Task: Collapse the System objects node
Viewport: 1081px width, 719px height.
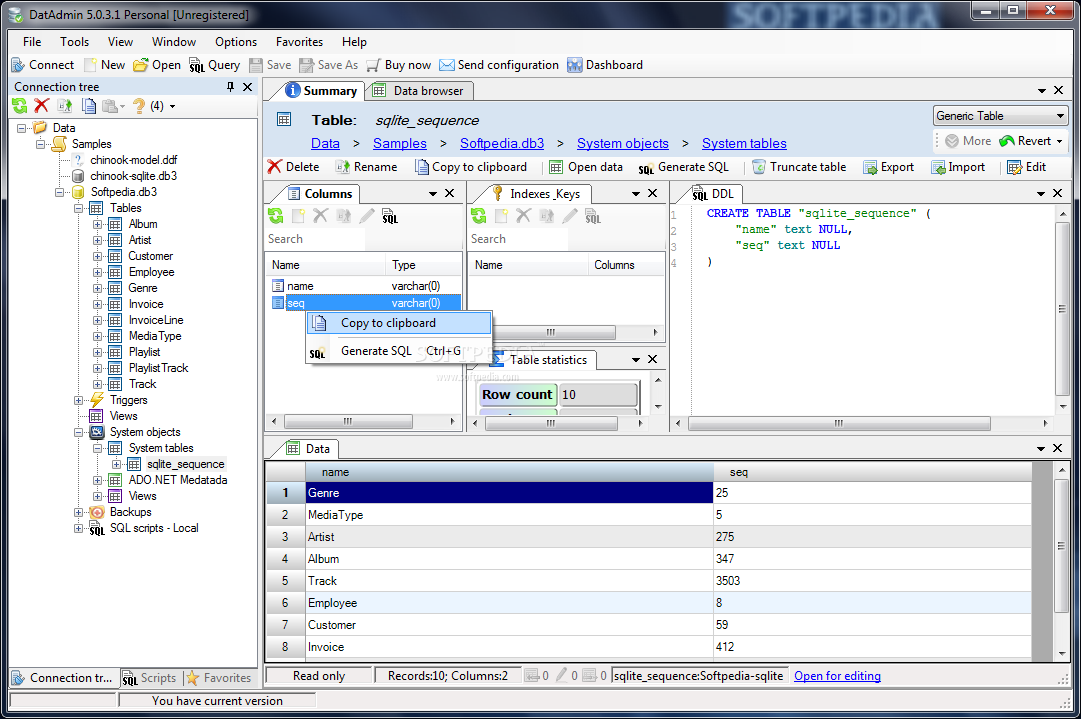Action: (78, 432)
